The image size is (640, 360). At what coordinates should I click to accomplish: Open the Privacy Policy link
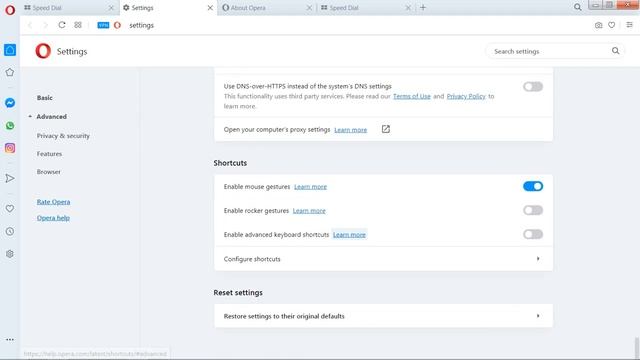pyautogui.click(x=466, y=96)
